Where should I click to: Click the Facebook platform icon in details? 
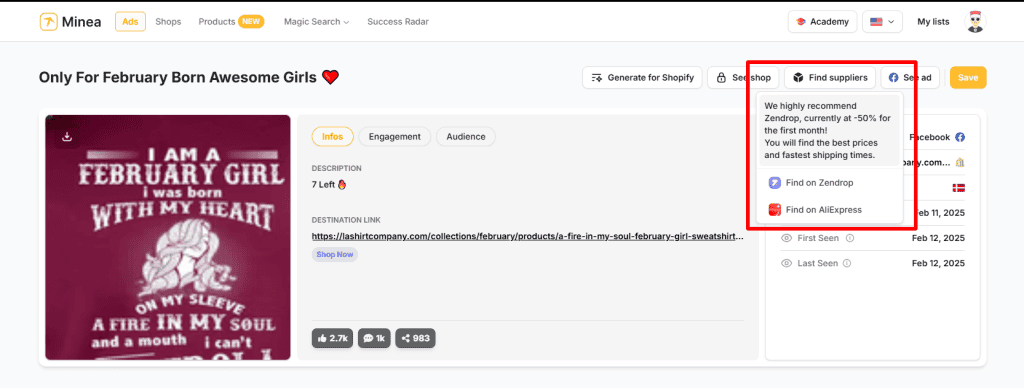tap(959, 137)
